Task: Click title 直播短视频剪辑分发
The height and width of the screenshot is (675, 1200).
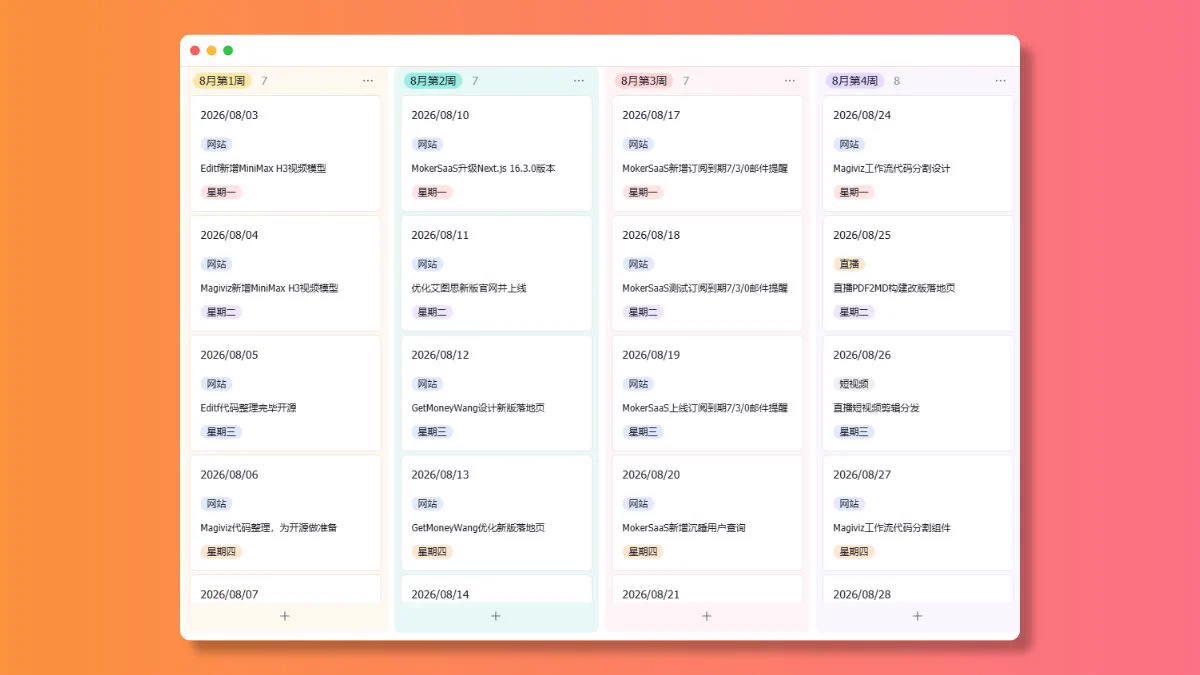Action: pyautogui.click(x=876, y=408)
